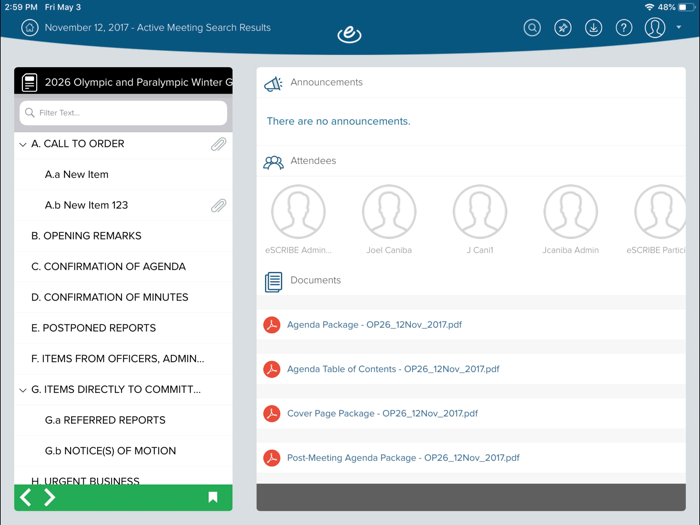Tap the Documents pages icon
The height and width of the screenshot is (525, 700).
[x=273, y=282]
